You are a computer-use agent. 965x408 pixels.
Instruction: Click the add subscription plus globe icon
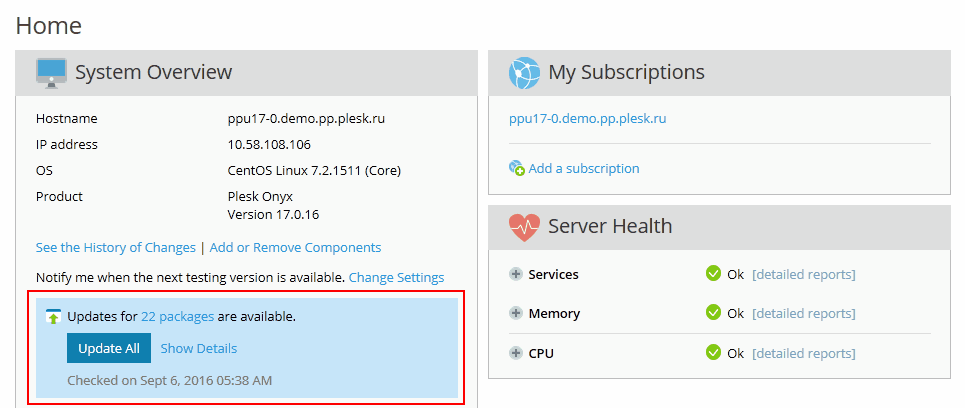516,169
